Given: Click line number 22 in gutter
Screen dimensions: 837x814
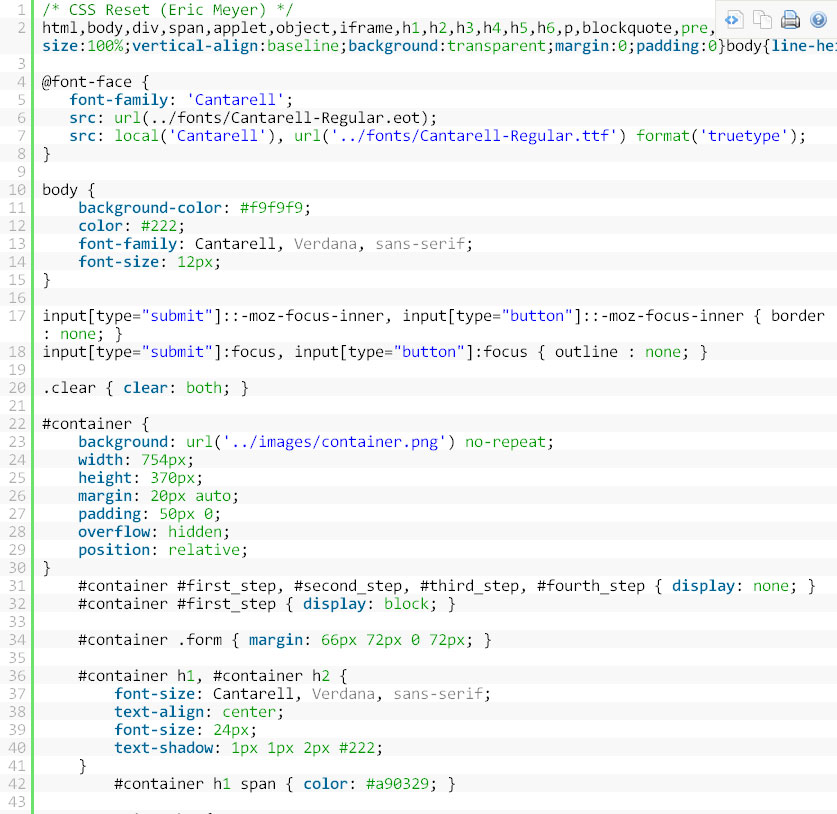Looking at the screenshot, I should (x=17, y=424).
